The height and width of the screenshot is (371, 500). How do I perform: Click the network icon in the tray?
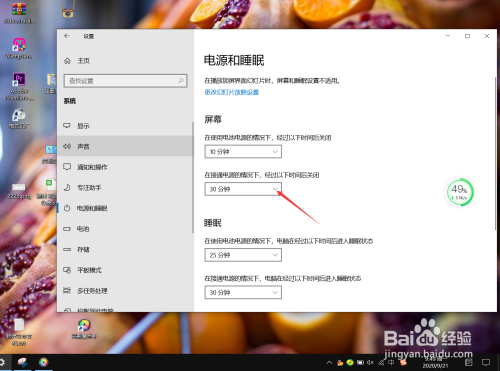[x=381, y=363]
